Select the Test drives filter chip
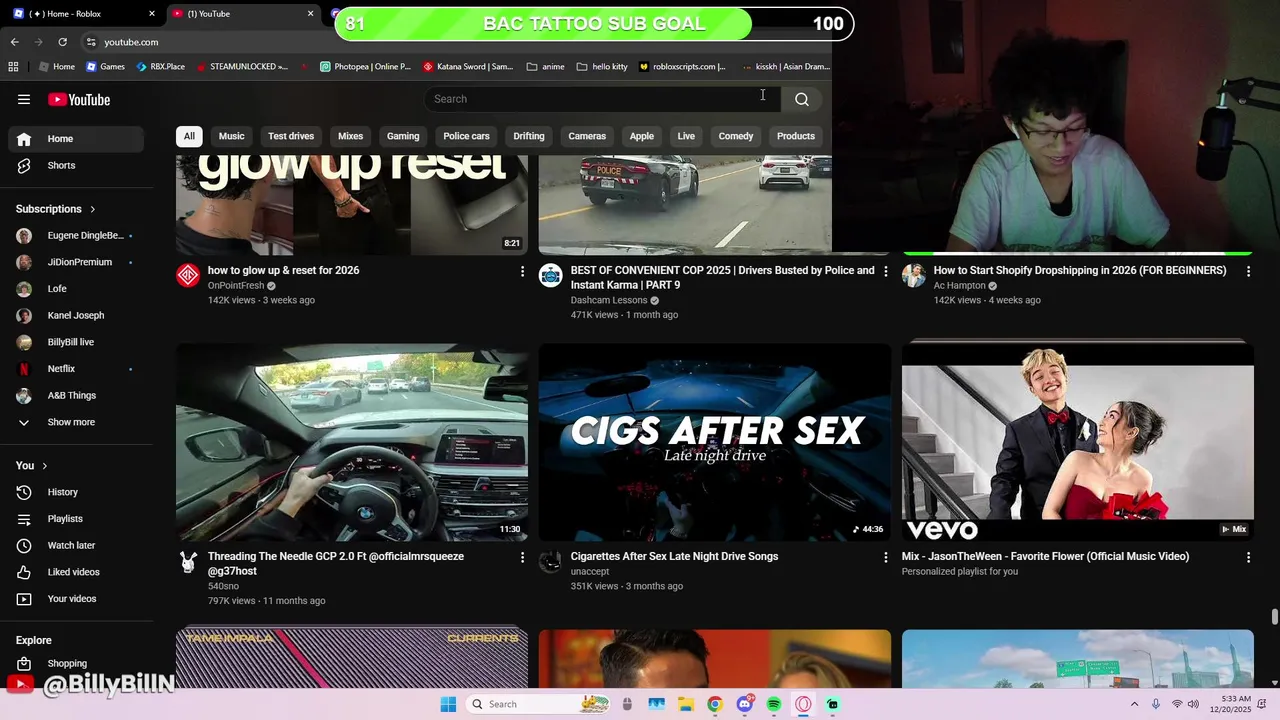 [291, 136]
